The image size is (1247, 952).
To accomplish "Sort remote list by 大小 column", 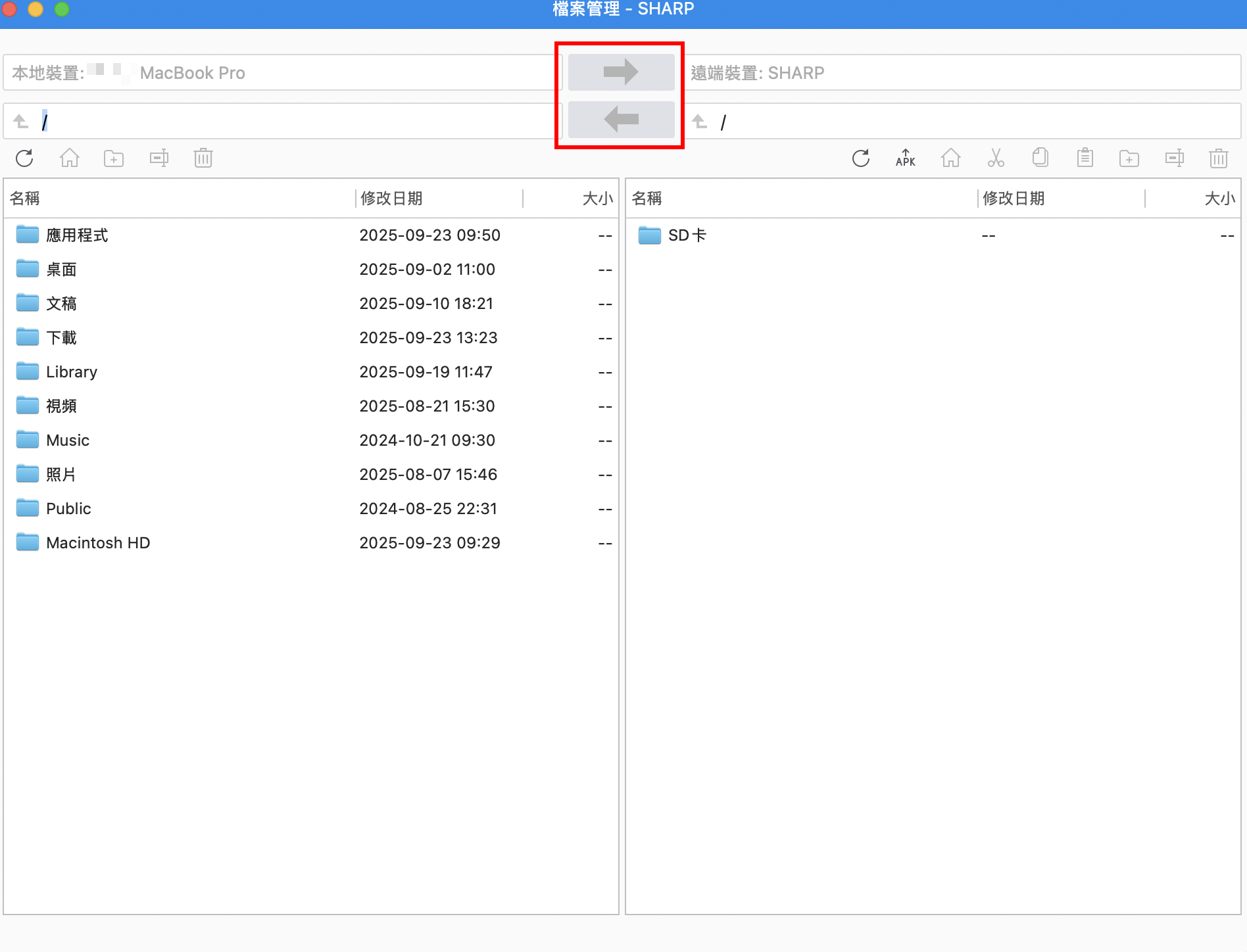I will tap(1192, 199).
